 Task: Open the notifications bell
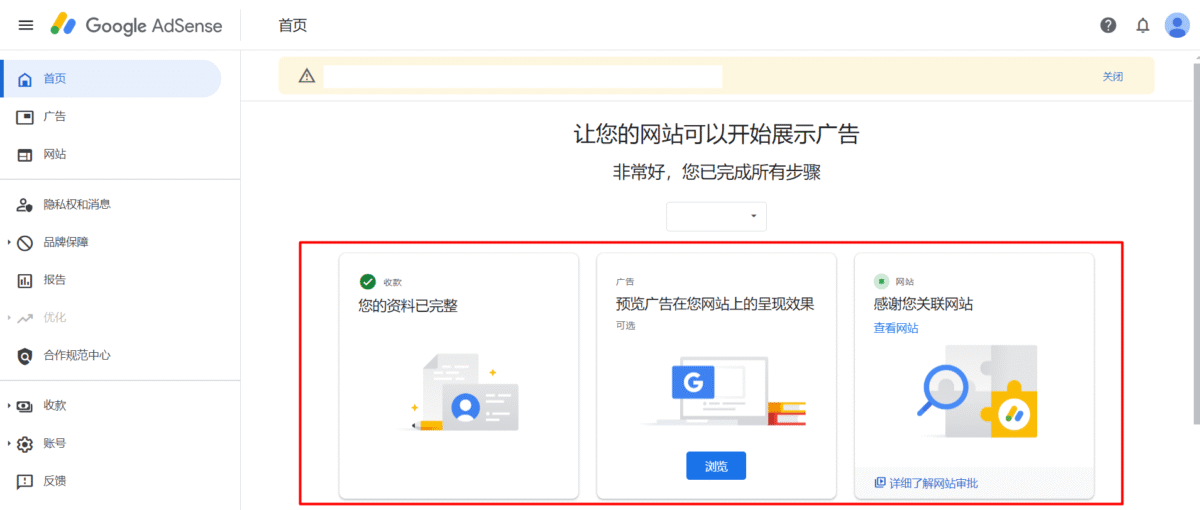click(1143, 25)
